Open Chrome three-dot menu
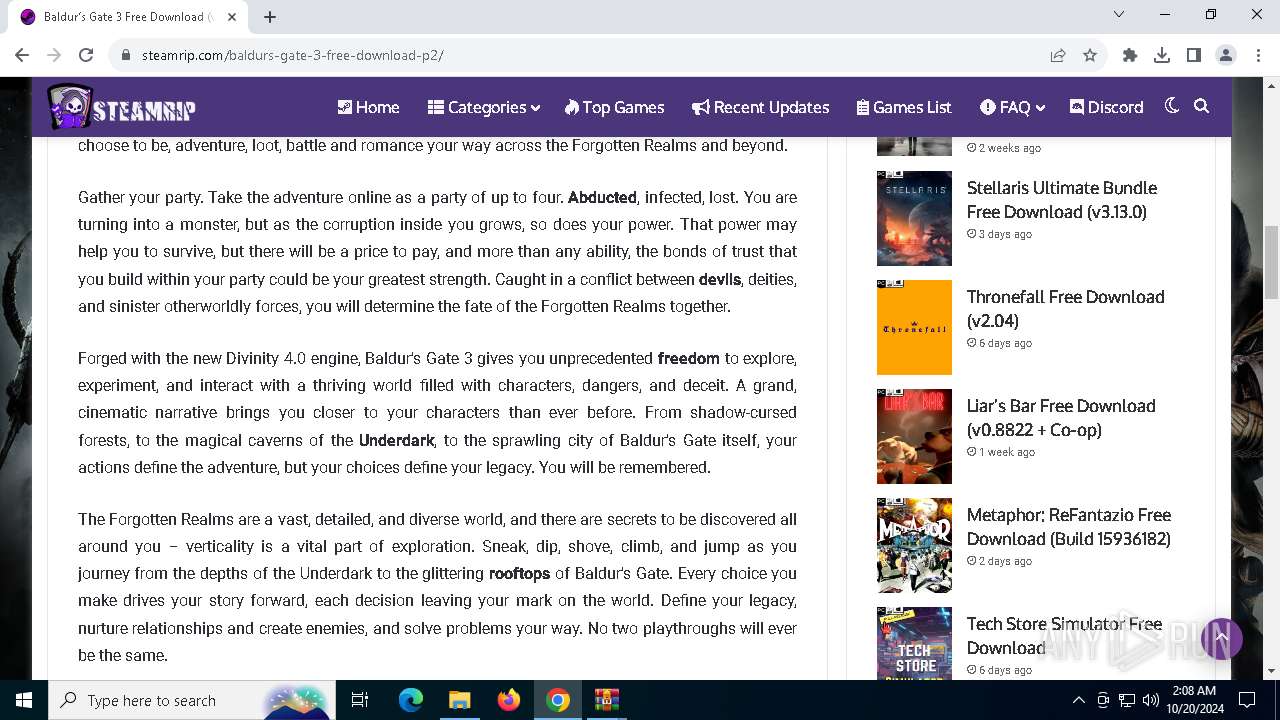1280x720 pixels. click(1258, 55)
